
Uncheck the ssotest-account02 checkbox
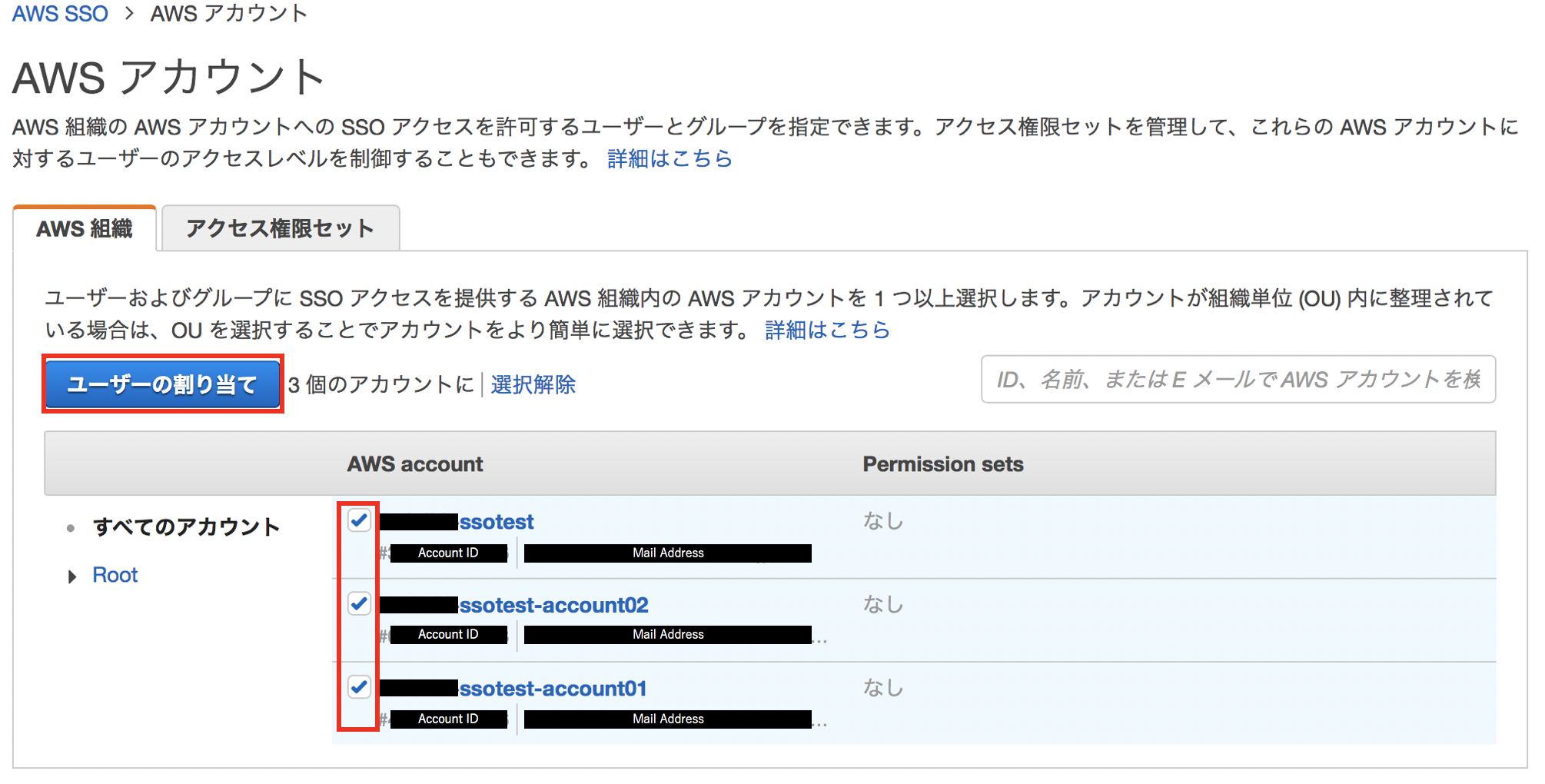(x=359, y=603)
